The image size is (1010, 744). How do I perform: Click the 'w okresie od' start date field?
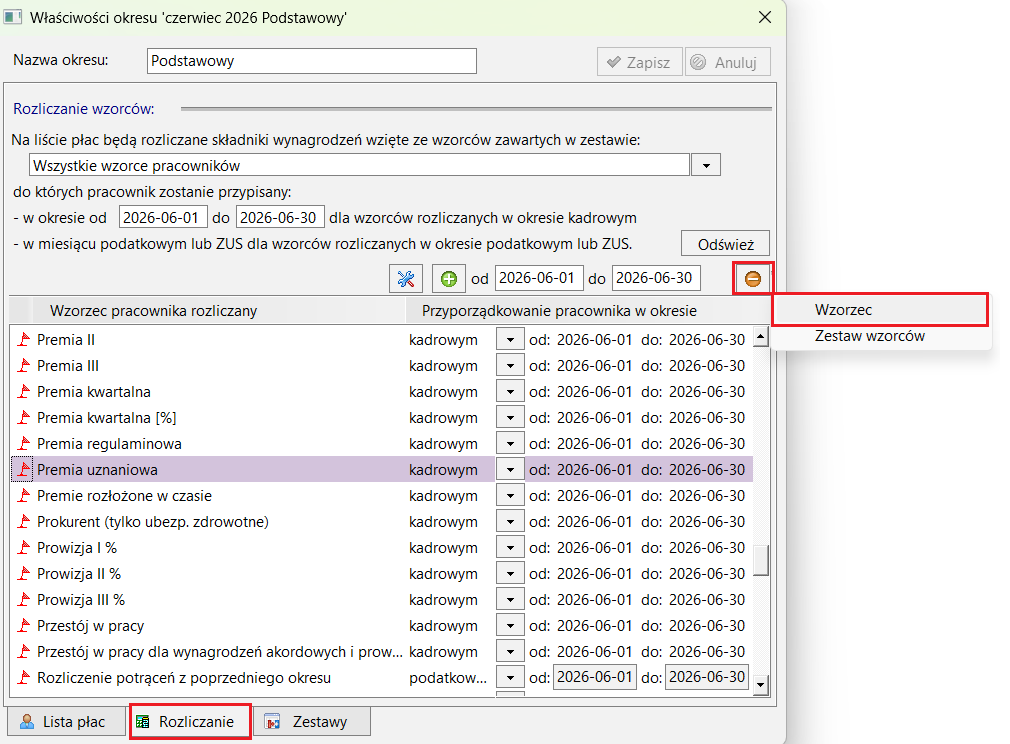[163, 218]
